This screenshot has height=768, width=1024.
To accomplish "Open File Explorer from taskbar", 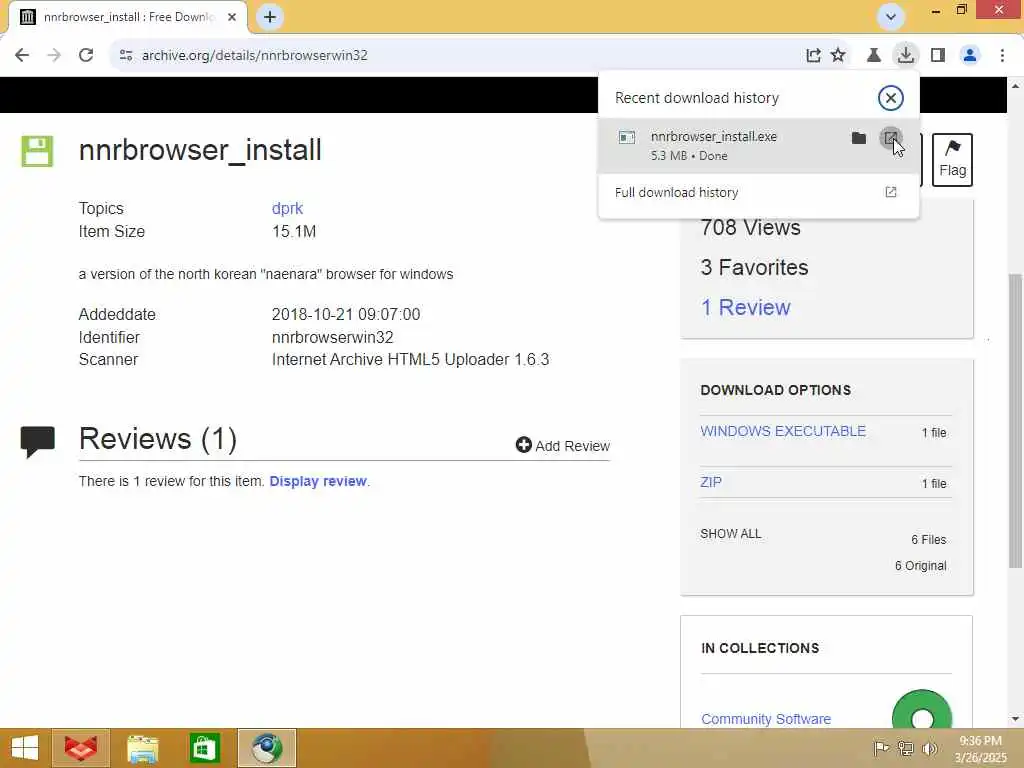I will (142, 748).
